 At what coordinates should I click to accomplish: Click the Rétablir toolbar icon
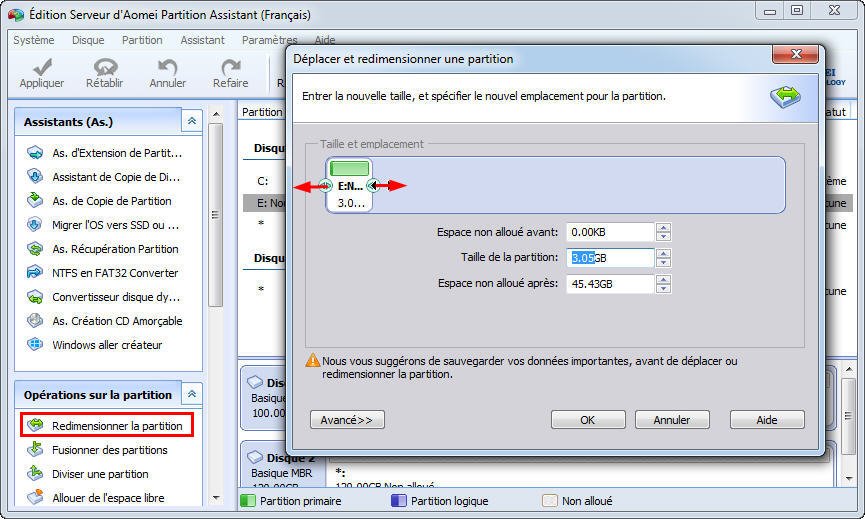coord(105,67)
